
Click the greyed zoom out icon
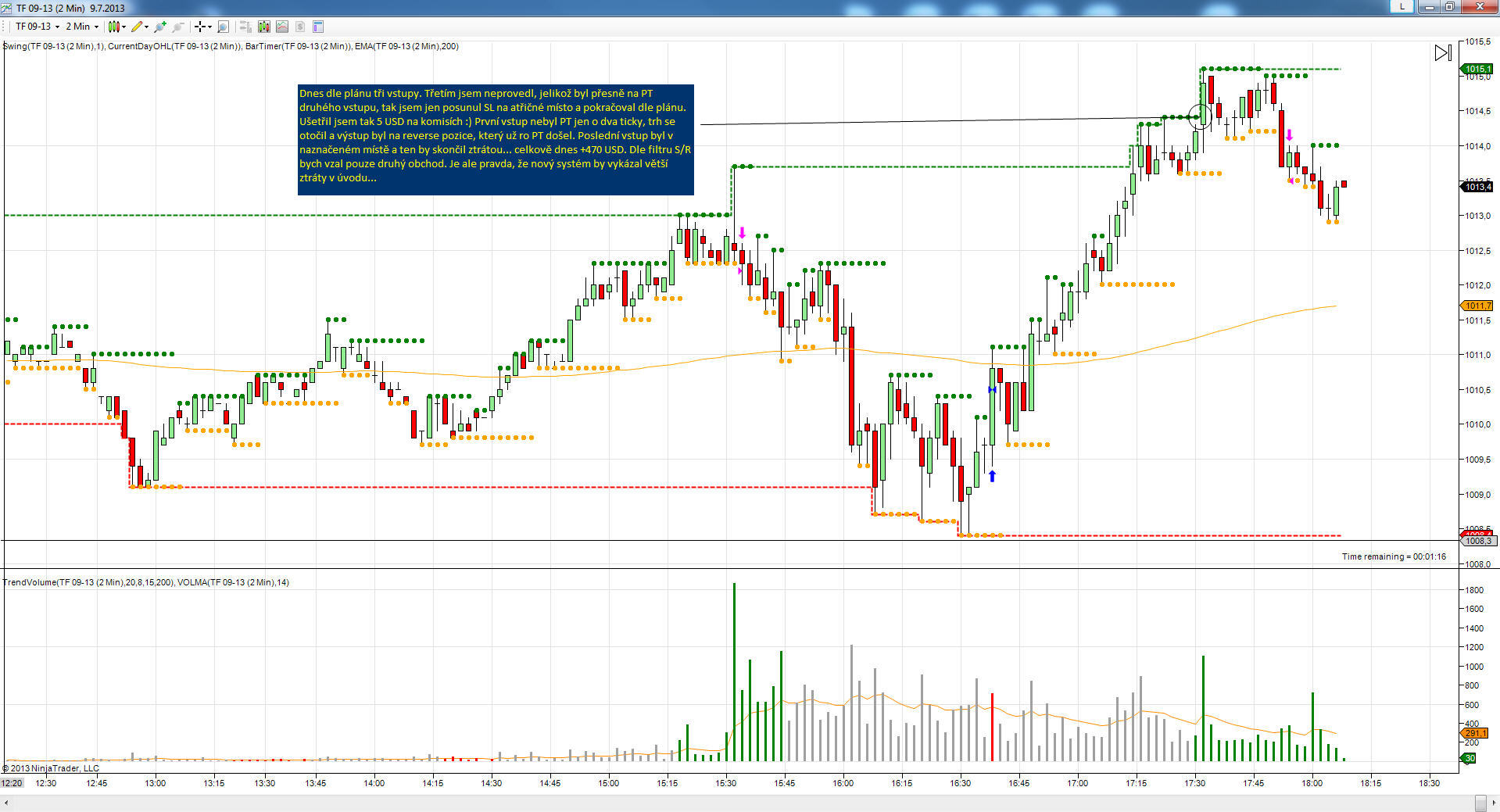(178, 27)
